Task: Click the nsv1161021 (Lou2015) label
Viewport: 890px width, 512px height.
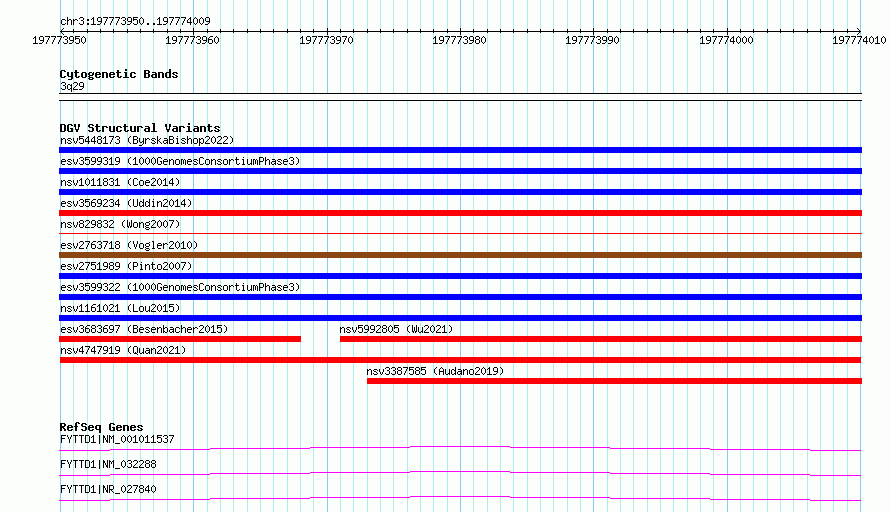Action: pos(120,308)
